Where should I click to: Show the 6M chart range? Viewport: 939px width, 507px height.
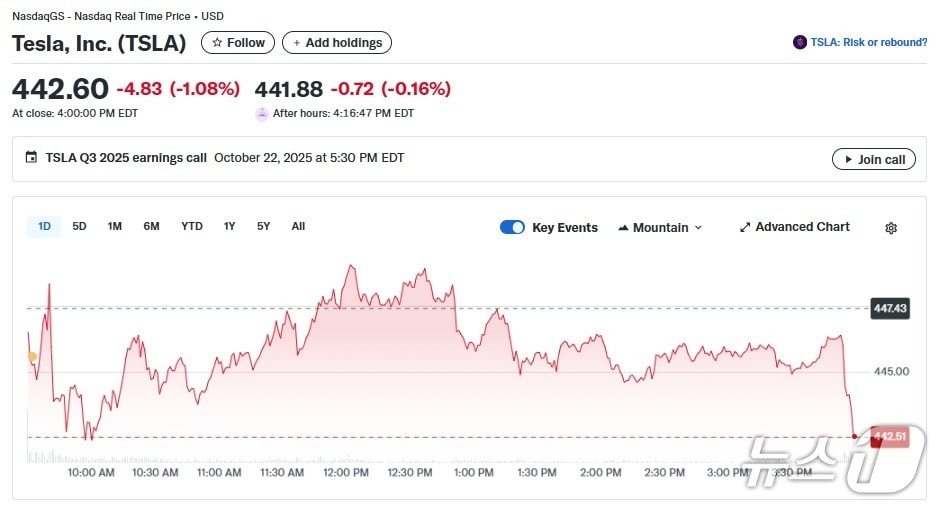(x=151, y=227)
